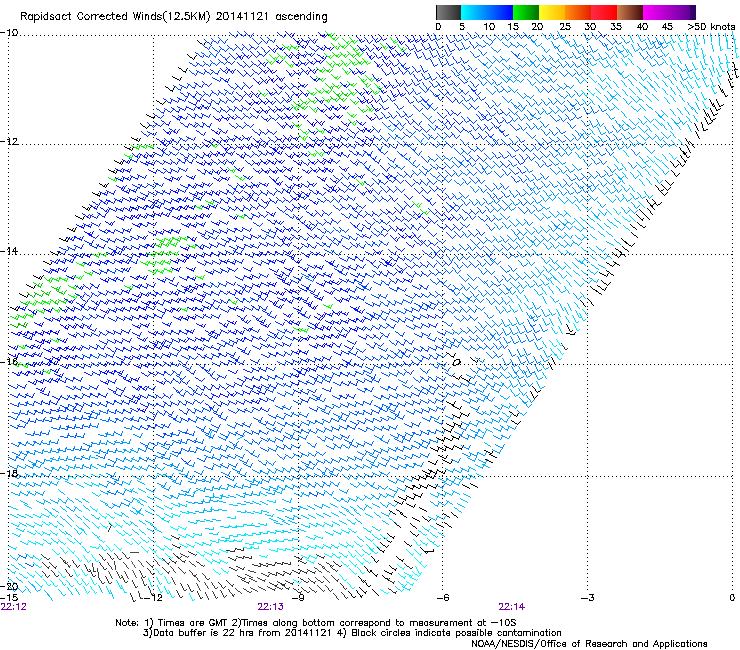Click the word 'ascending' in the title
The width and height of the screenshot is (740, 650).
[301, 17]
